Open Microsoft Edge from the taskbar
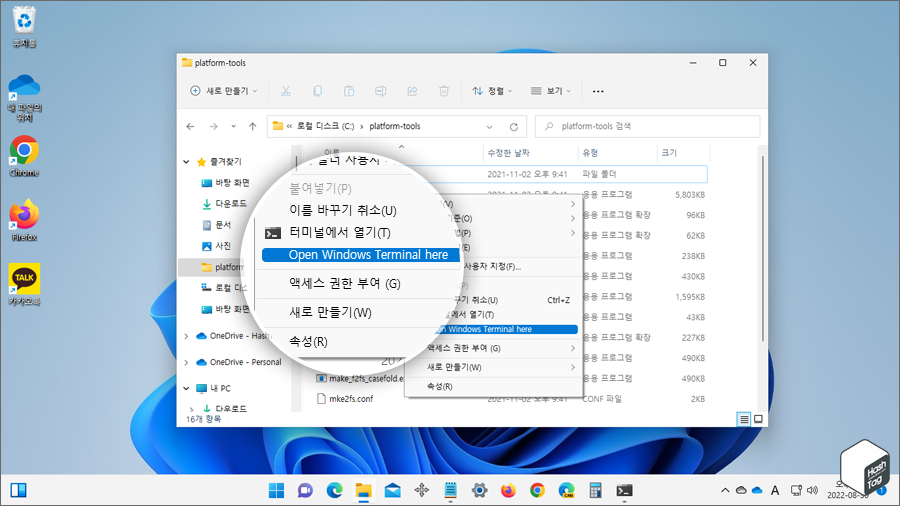Image resolution: width=900 pixels, height=506 pixels. pyautogui.click(x=335, y=491)
